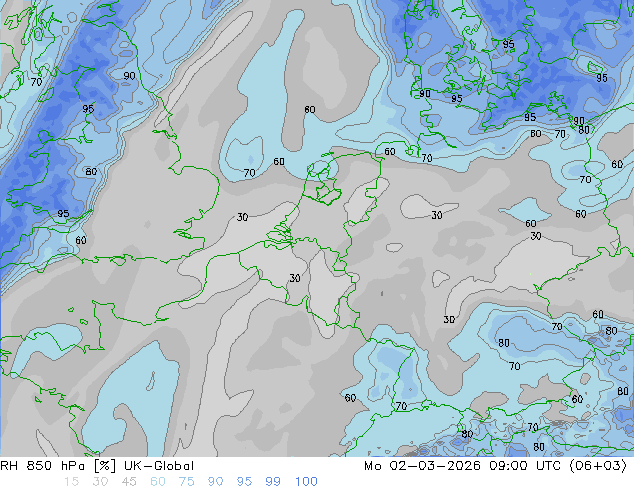The width and height of the screenshot is (634, 490).
Task: Click the legend value 99
Action: pyautogui.click(x=273, y=482)
